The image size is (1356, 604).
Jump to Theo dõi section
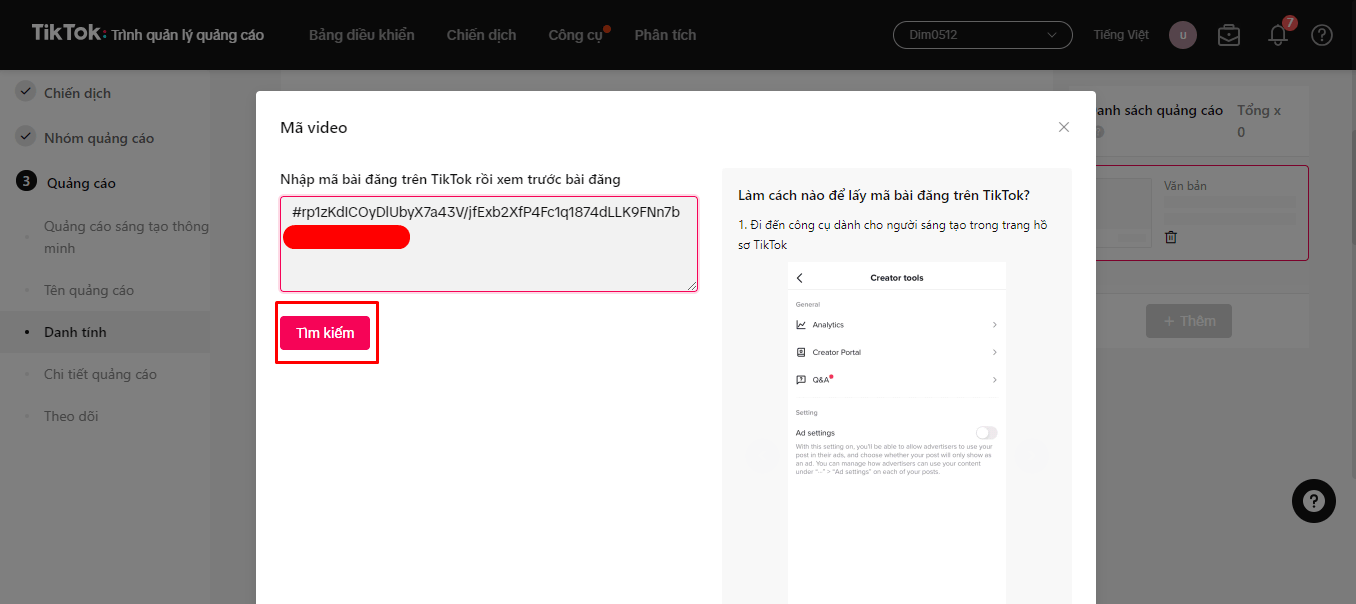pos(71,416)
